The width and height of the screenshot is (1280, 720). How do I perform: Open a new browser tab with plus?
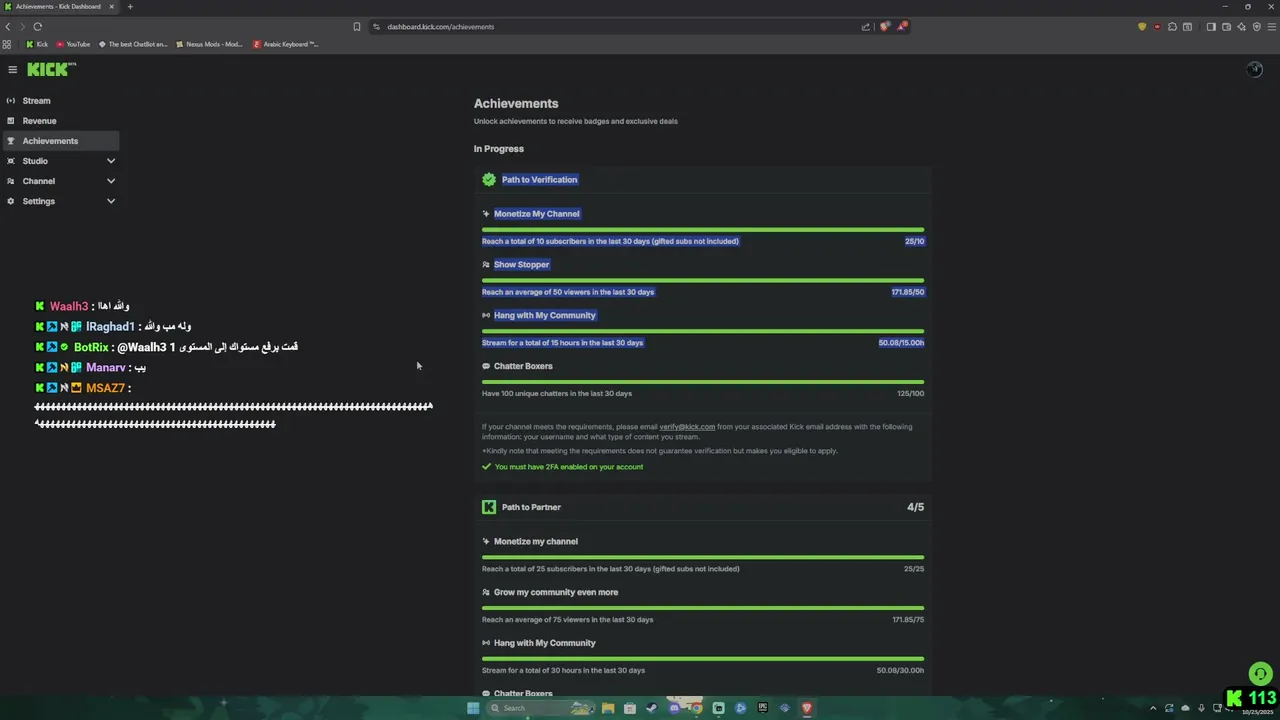pyautogui.click(x=130, y=7)
